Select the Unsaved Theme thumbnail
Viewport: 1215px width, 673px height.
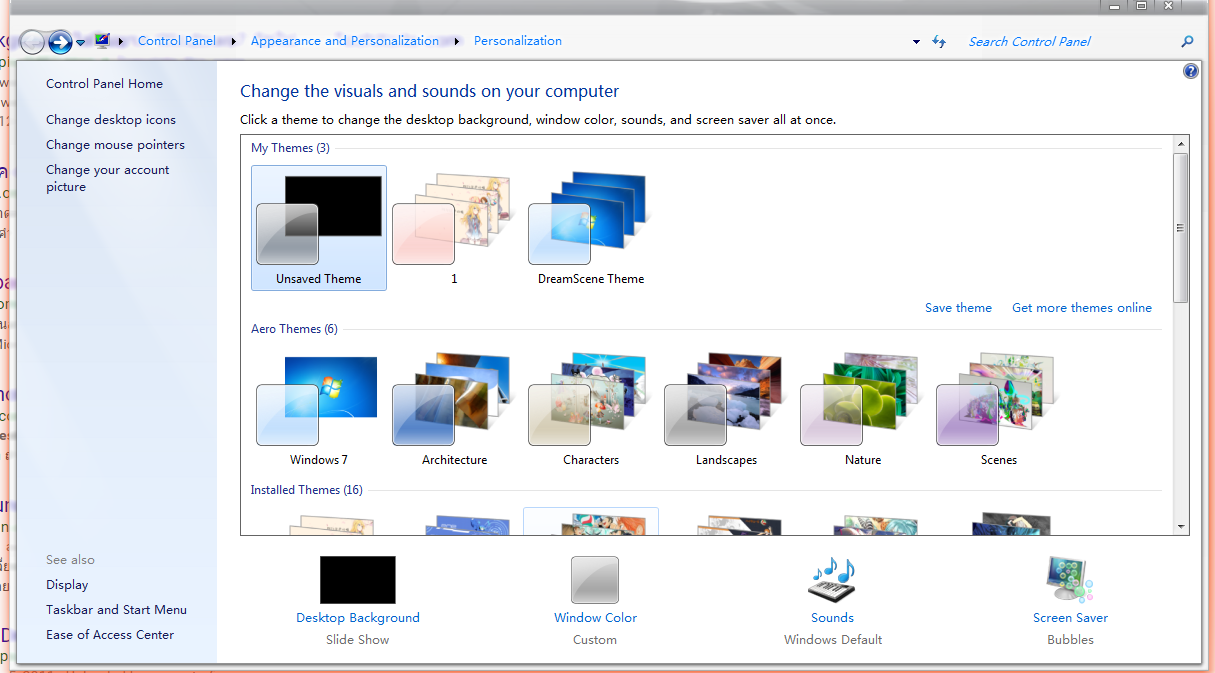[319, 228]
